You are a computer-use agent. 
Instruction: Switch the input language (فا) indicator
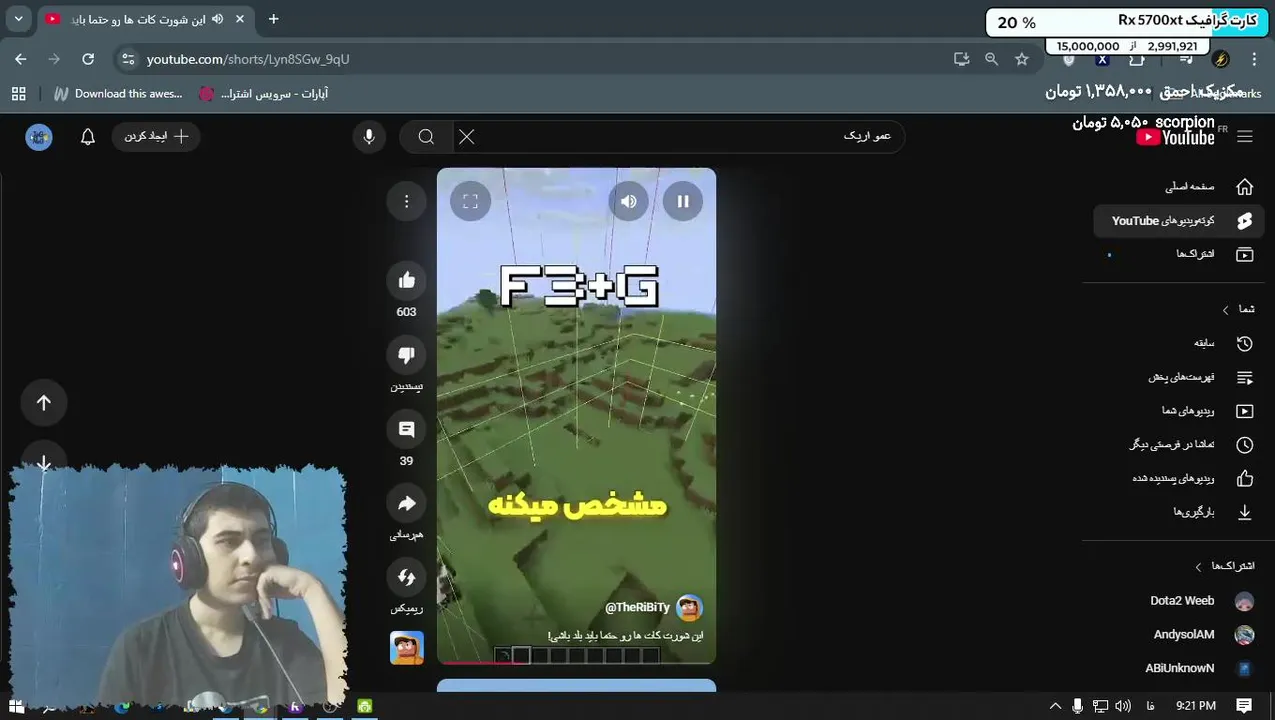point(1150,706)
